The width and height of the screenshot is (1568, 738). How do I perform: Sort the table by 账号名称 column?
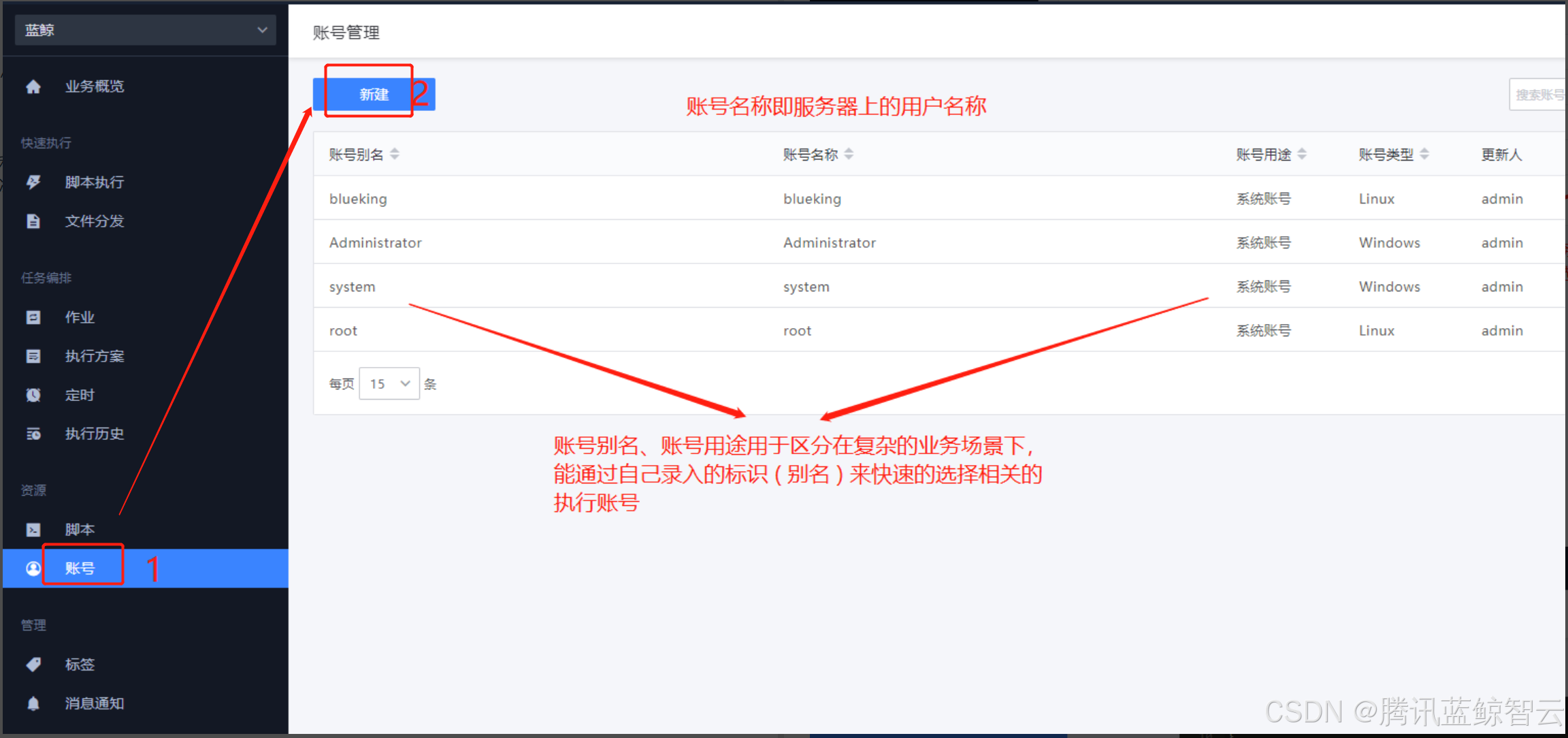[x=849, y=155]
